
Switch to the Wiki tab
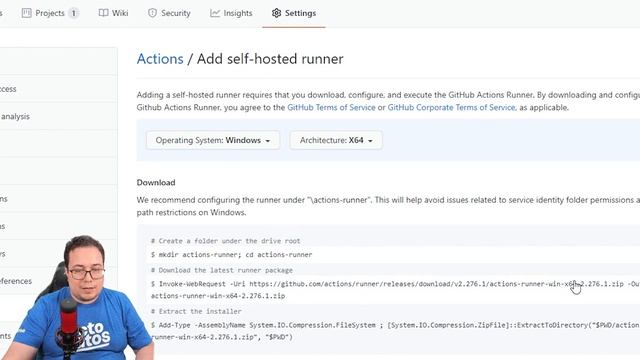113,13
